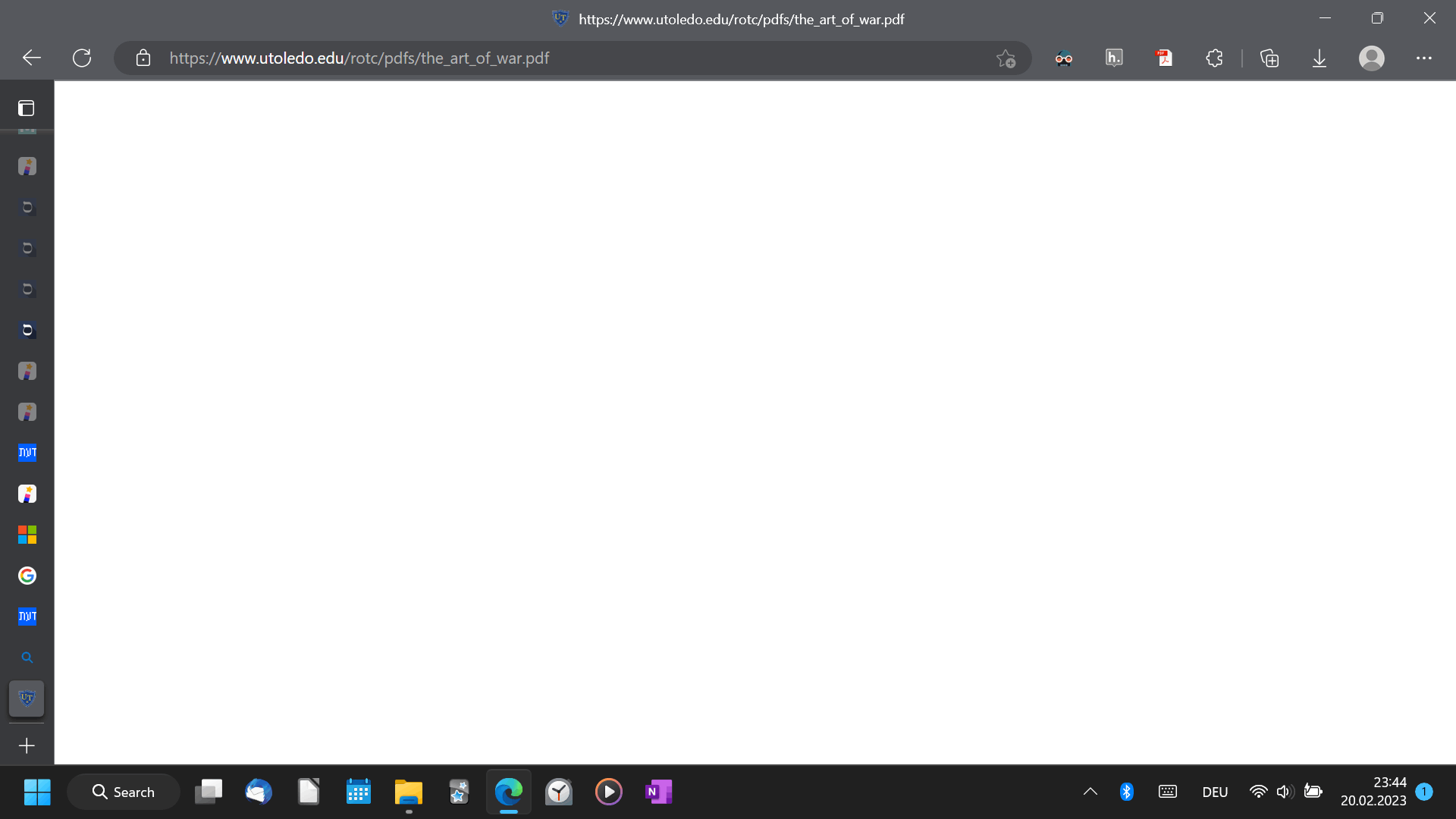
Task: Open the Extensions puzzle icon
Action: 1214,58
